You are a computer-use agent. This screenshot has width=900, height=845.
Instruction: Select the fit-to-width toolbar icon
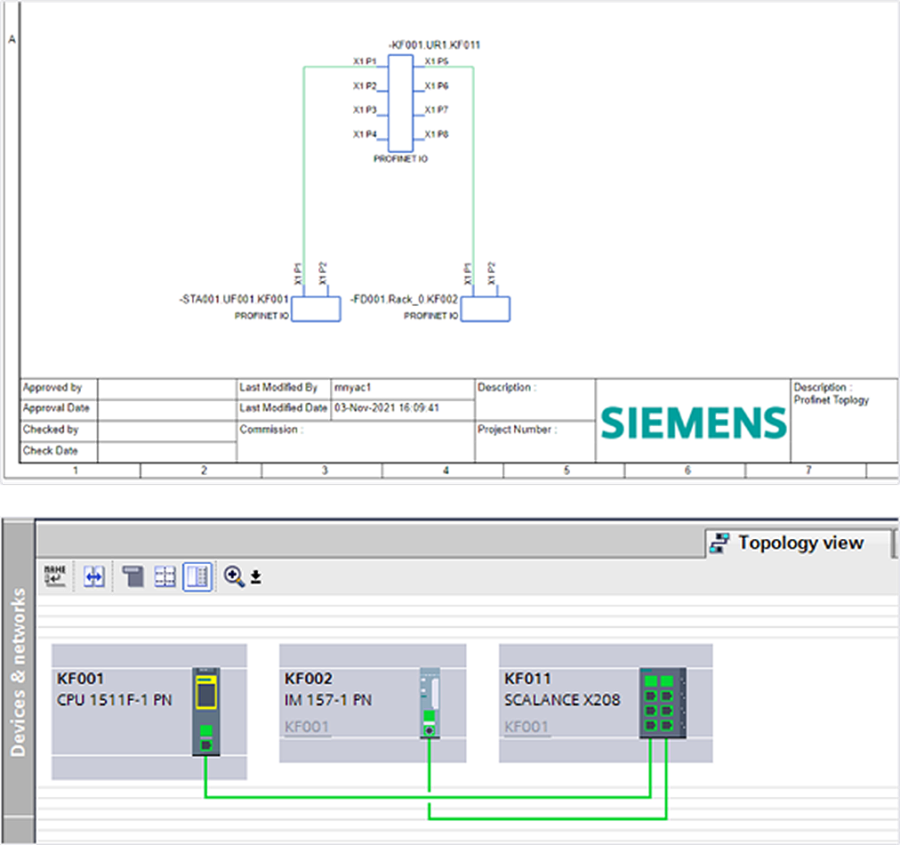click(x=93, y=577)
